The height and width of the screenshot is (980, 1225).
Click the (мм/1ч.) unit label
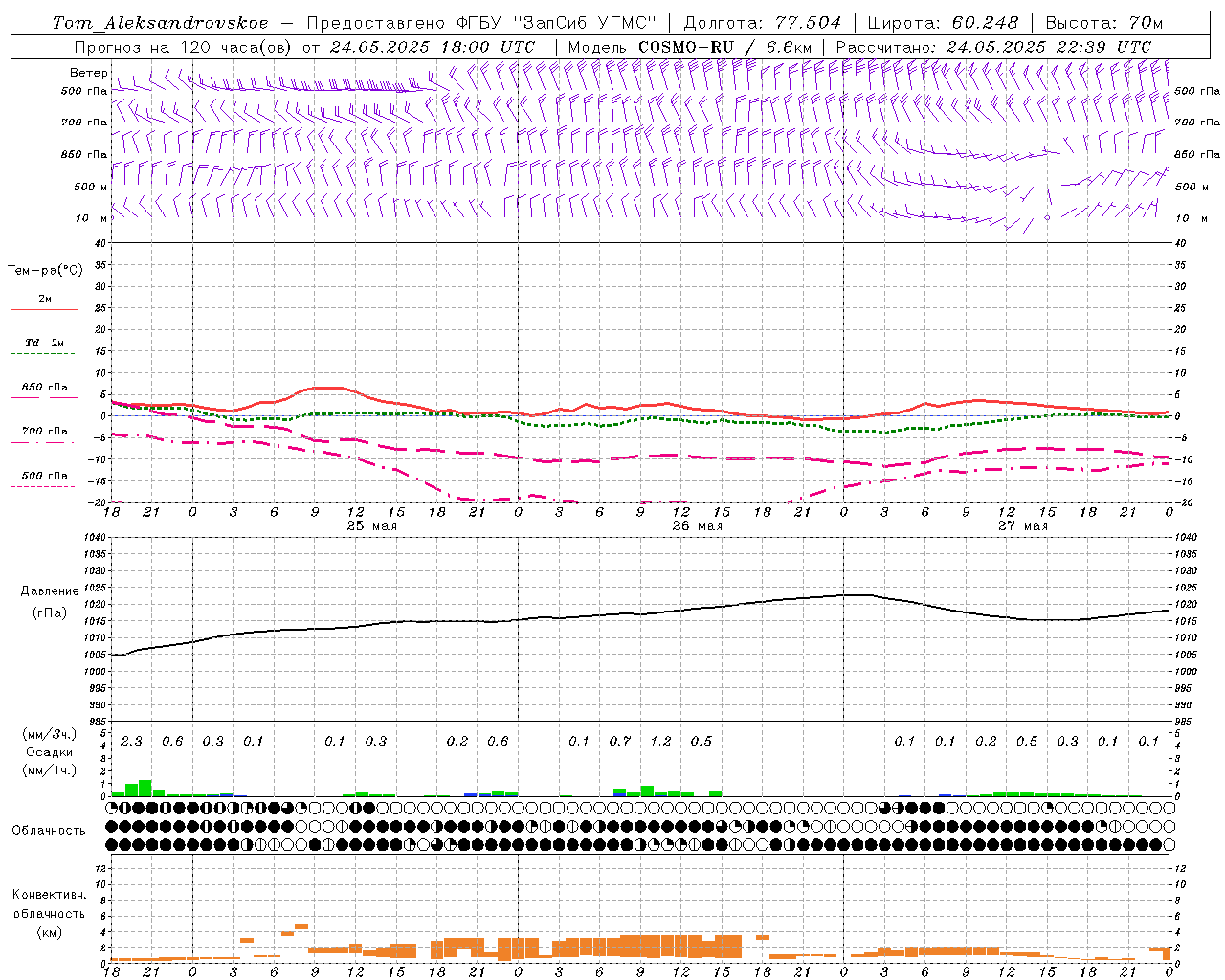[48, 770]
